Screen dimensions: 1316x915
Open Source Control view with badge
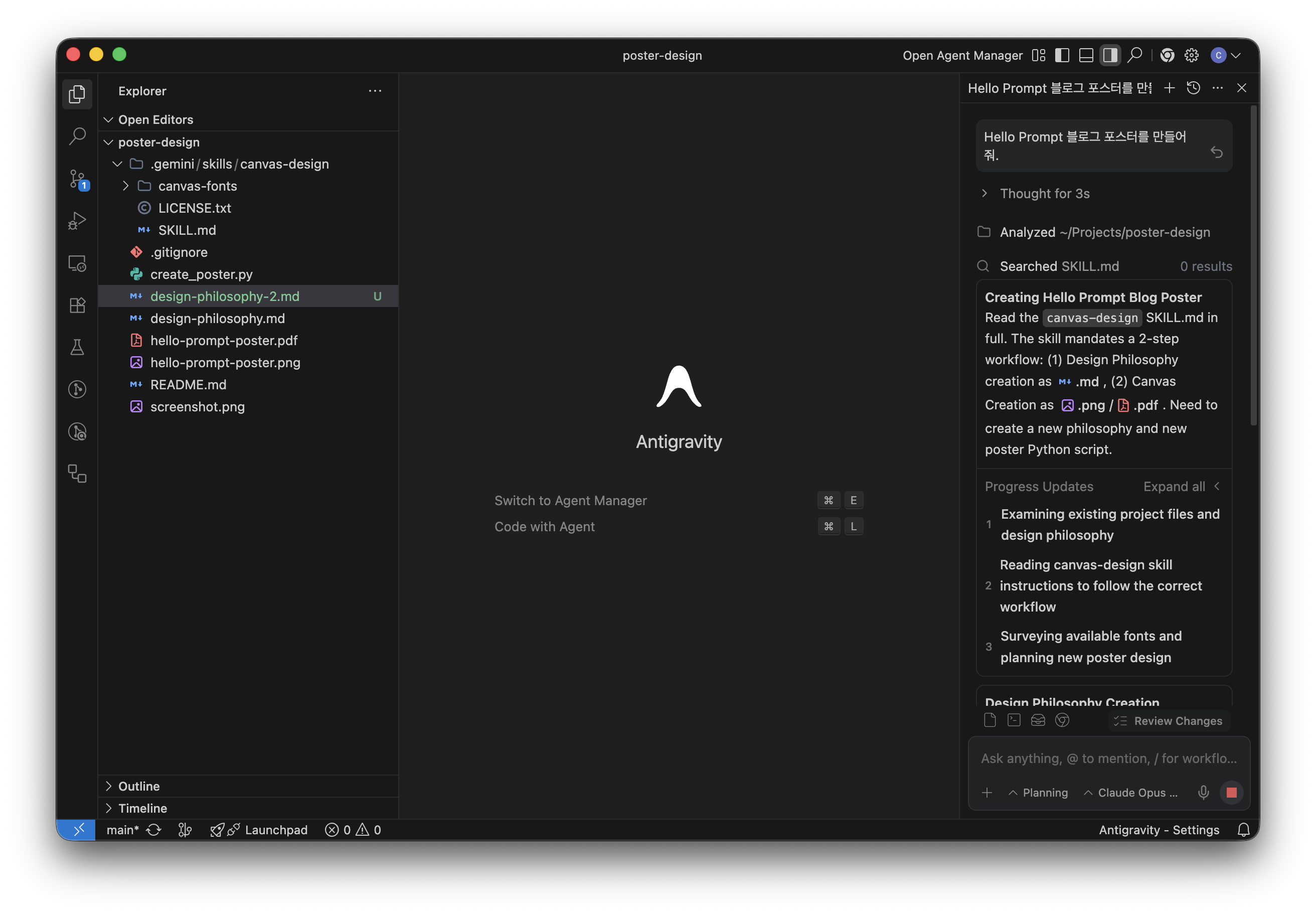click(x=77, y=178)
